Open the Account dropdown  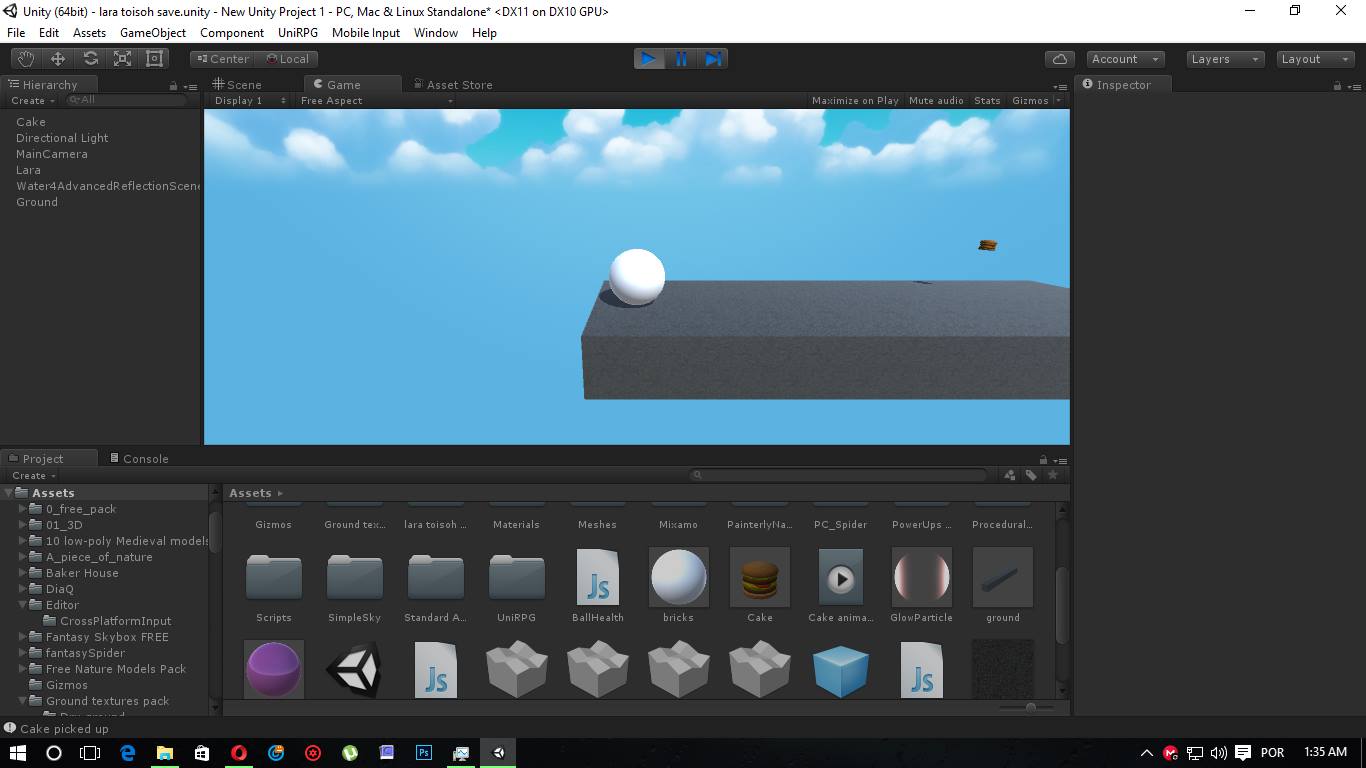(x=1125, y=59)
